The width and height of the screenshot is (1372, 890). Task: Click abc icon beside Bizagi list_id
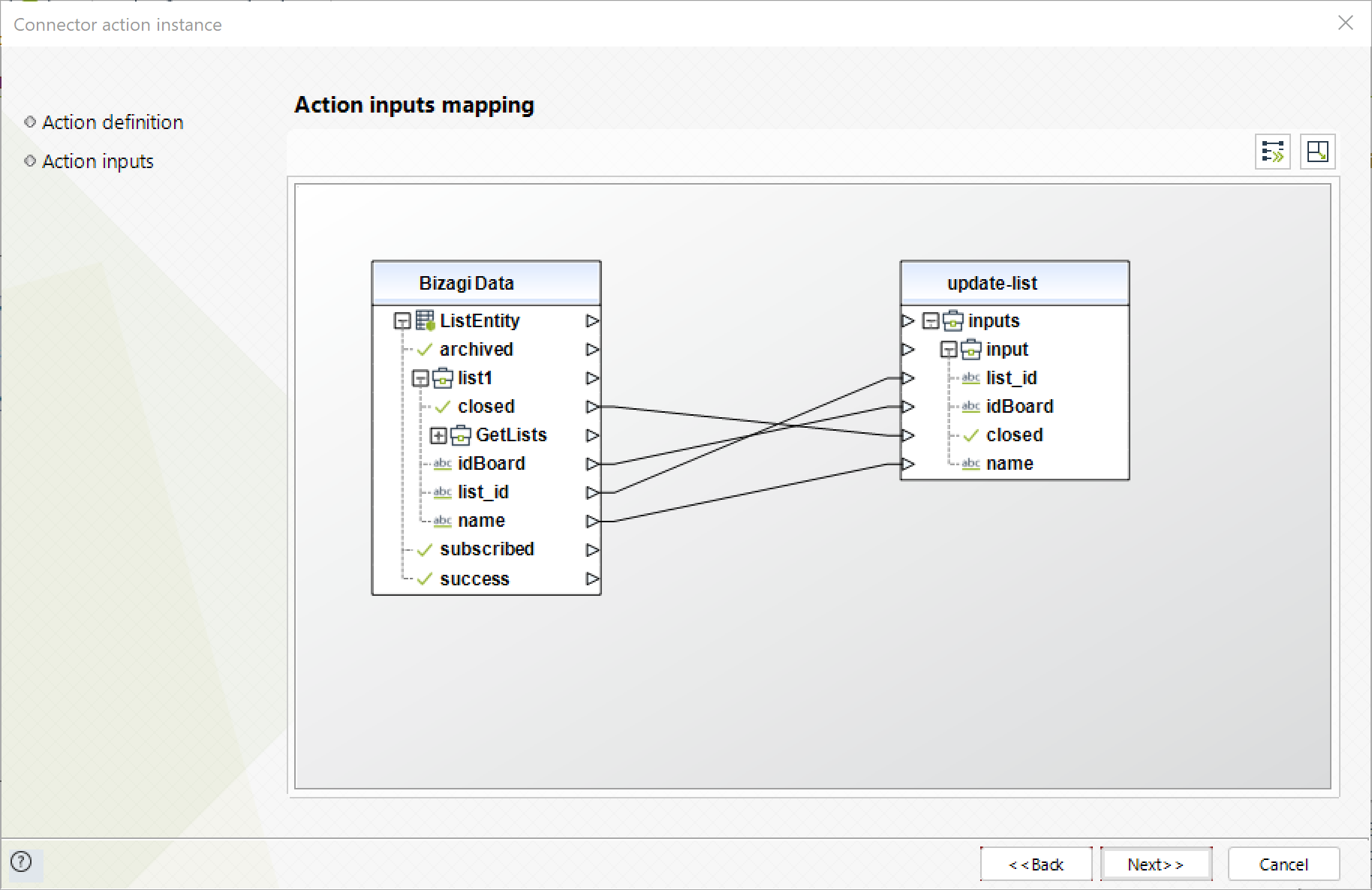(443, 492)
